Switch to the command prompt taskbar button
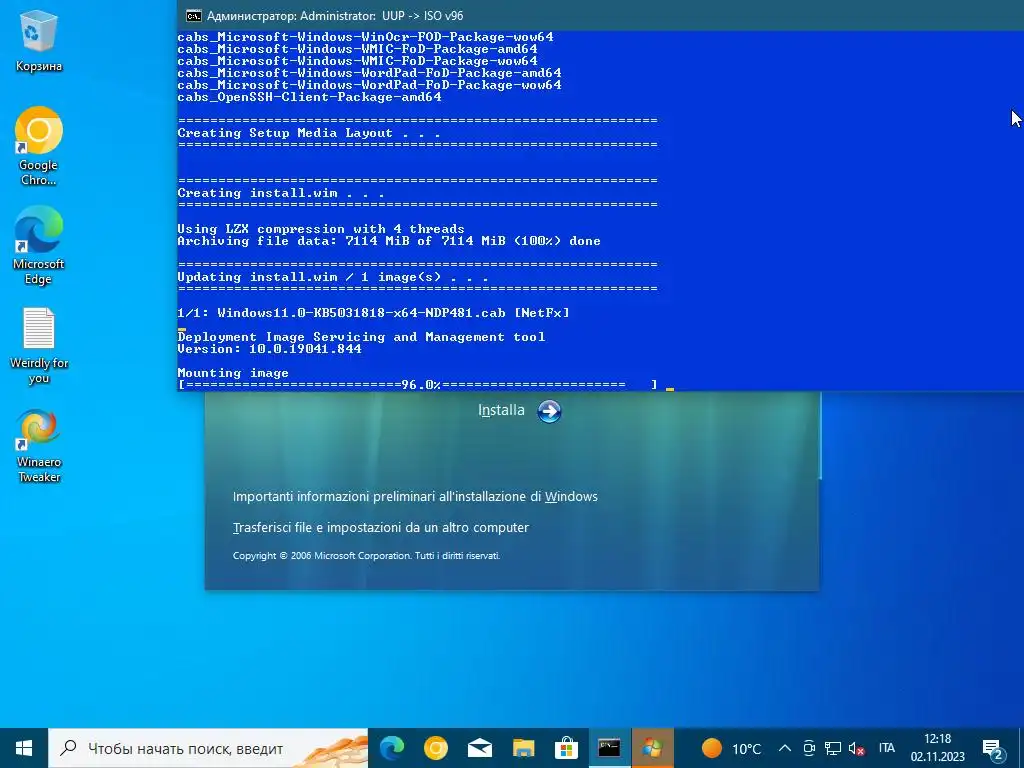This screenshot has height=768, width=1024. (x=609, y=748)
